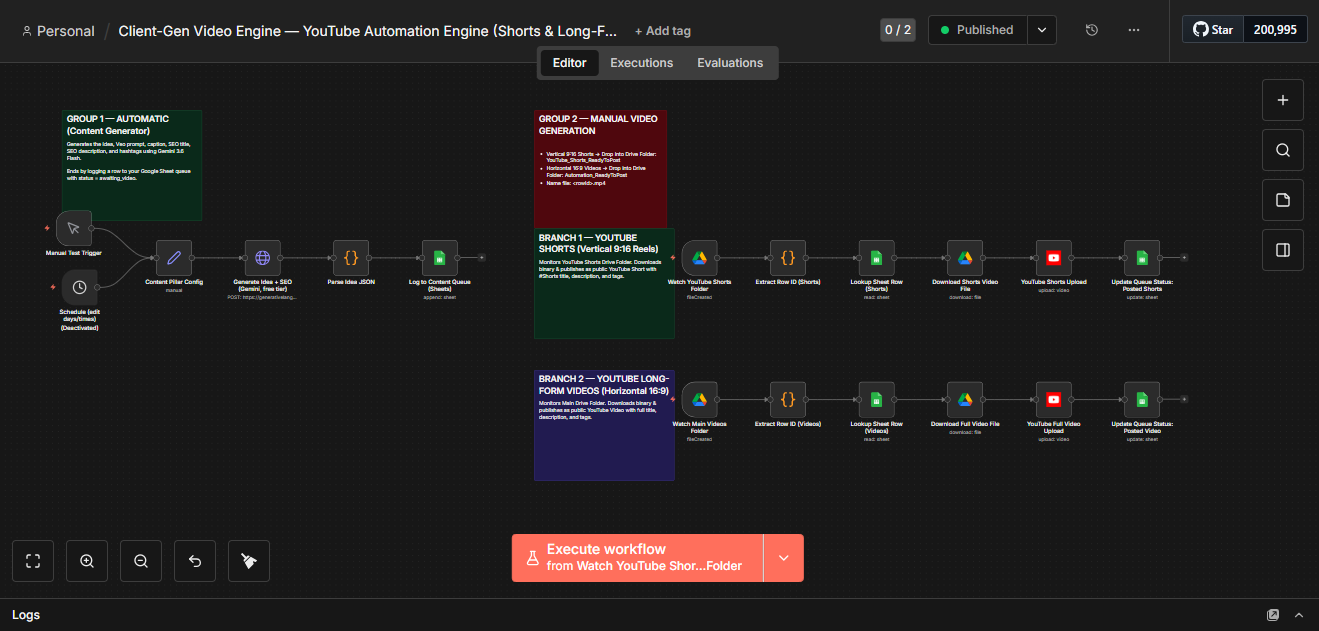Expand the Logs panel chevron
This screenshot has width=1319, height=631.
[x=1299, y=615]
